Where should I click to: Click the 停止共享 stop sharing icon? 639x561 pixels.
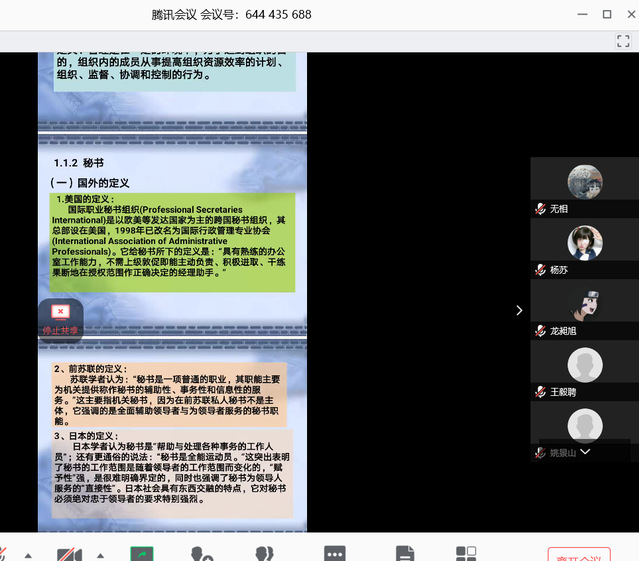pos(60,318)
